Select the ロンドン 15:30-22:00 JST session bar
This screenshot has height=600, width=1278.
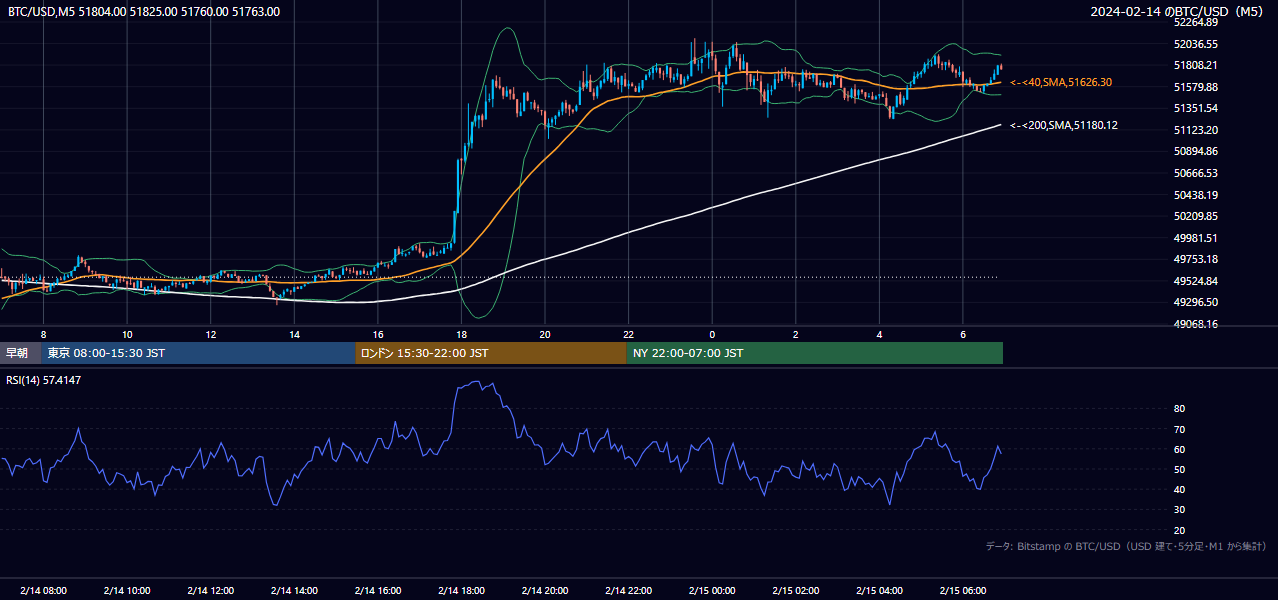[x=491, y=353]
